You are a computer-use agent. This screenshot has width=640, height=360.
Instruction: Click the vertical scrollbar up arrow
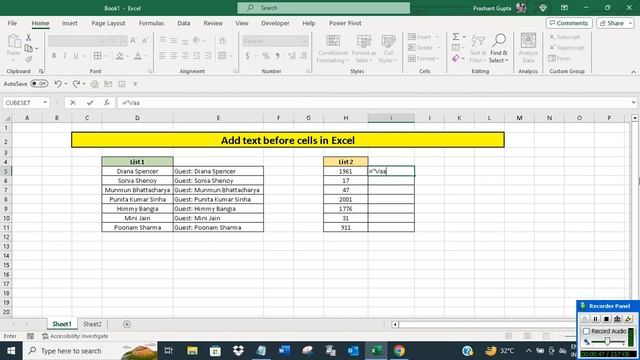(635, 118)
